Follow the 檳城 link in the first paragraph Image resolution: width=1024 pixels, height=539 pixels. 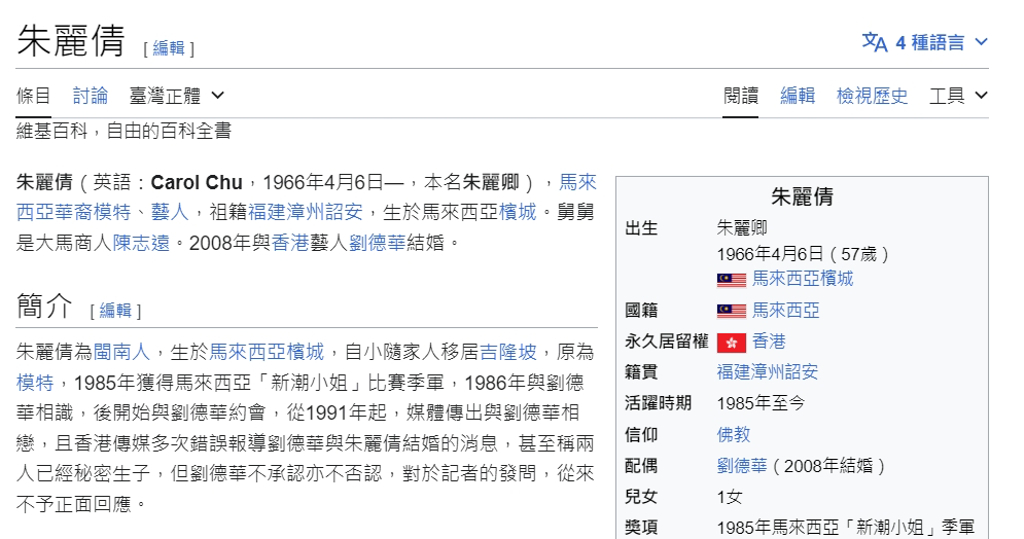[517, 212]
